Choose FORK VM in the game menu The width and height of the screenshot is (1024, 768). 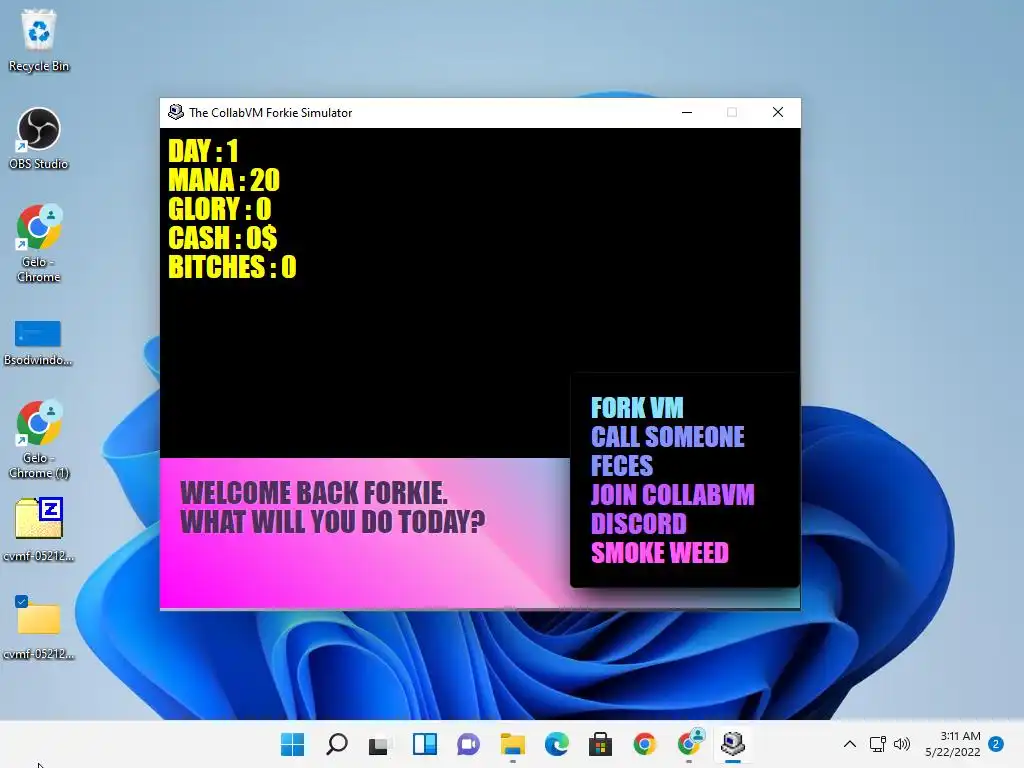637,408
